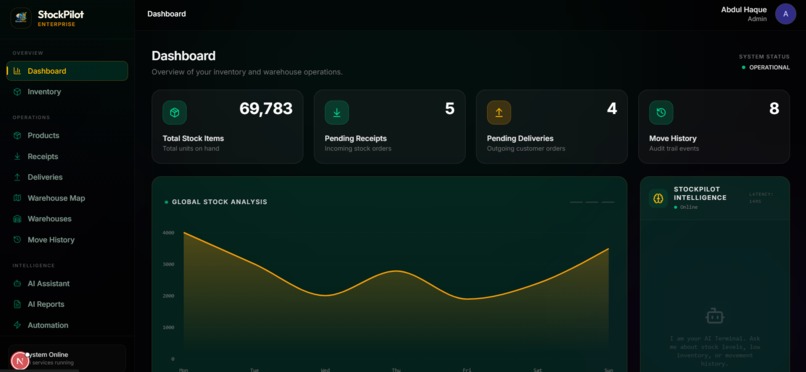The image size is (806, 372).
Task: Open the Dashboard menu item
Action: [x=67, y=71]
